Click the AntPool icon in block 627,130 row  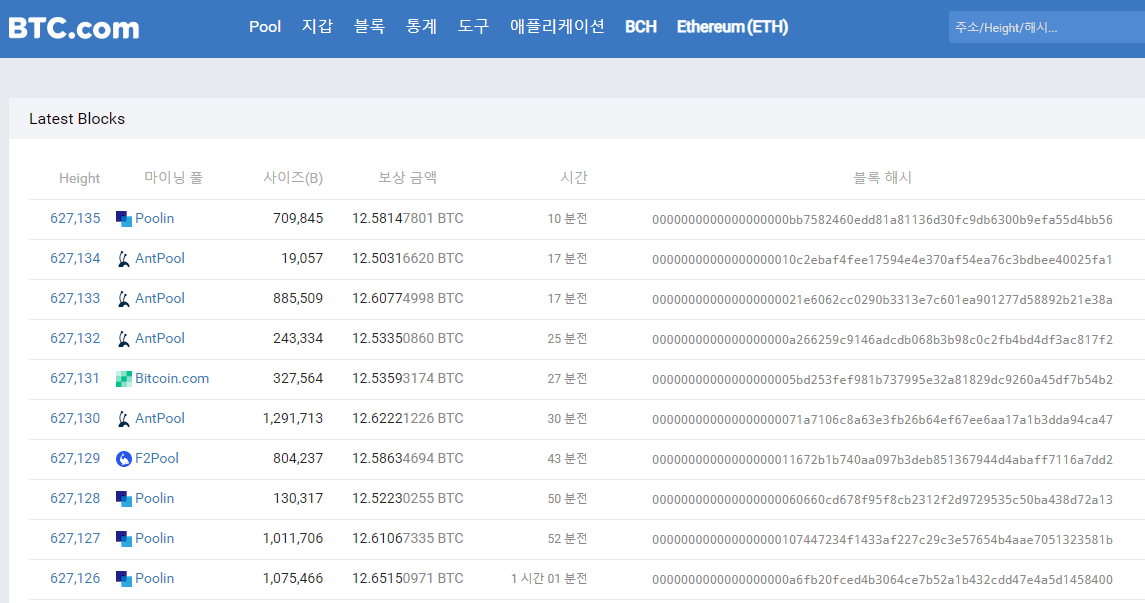click(x=123, y=419)
